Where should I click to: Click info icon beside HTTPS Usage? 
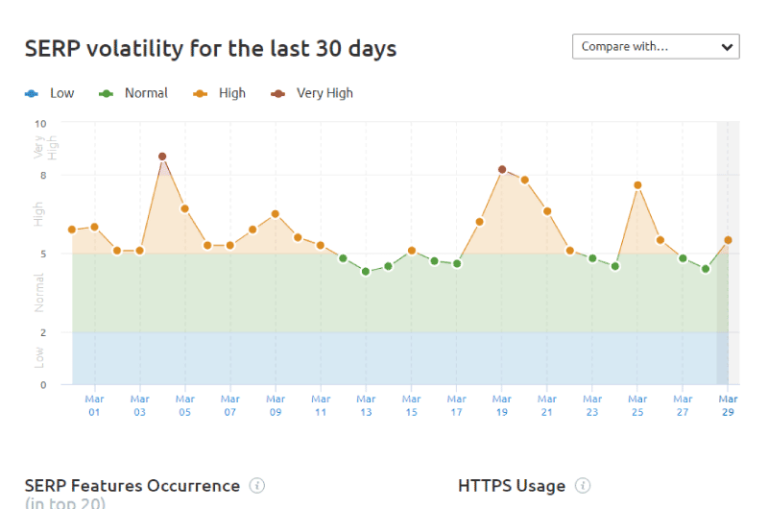click(583, 486)
